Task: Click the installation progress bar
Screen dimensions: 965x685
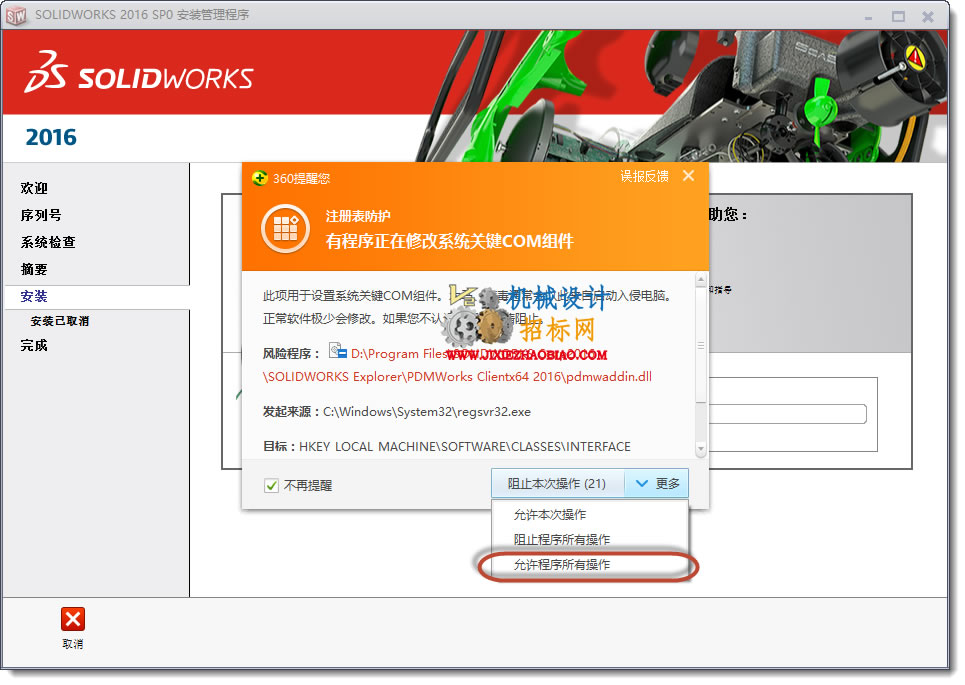Action: click(x=787, y=414)
